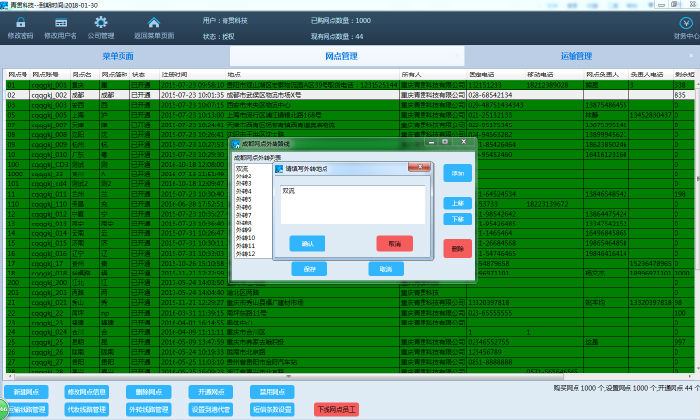The image size is (700, 420).
Task: Click 新建网点 button at bottom
Action: (28, 391)
